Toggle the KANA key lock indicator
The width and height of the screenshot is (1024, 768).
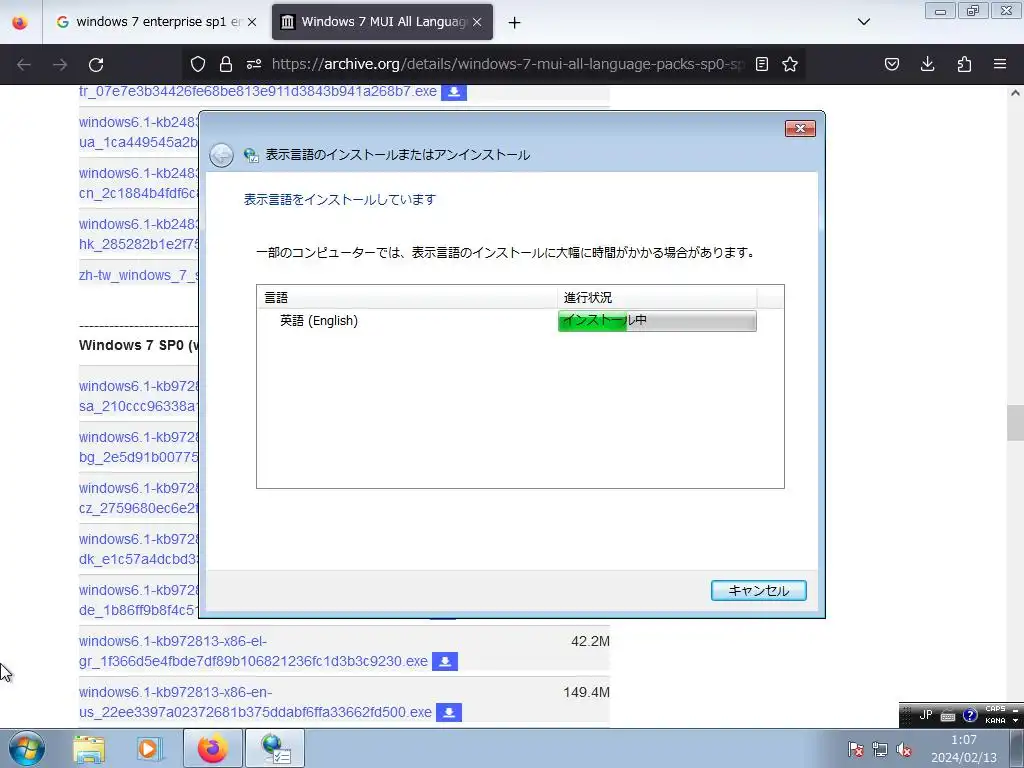click(x=995, y=720)
